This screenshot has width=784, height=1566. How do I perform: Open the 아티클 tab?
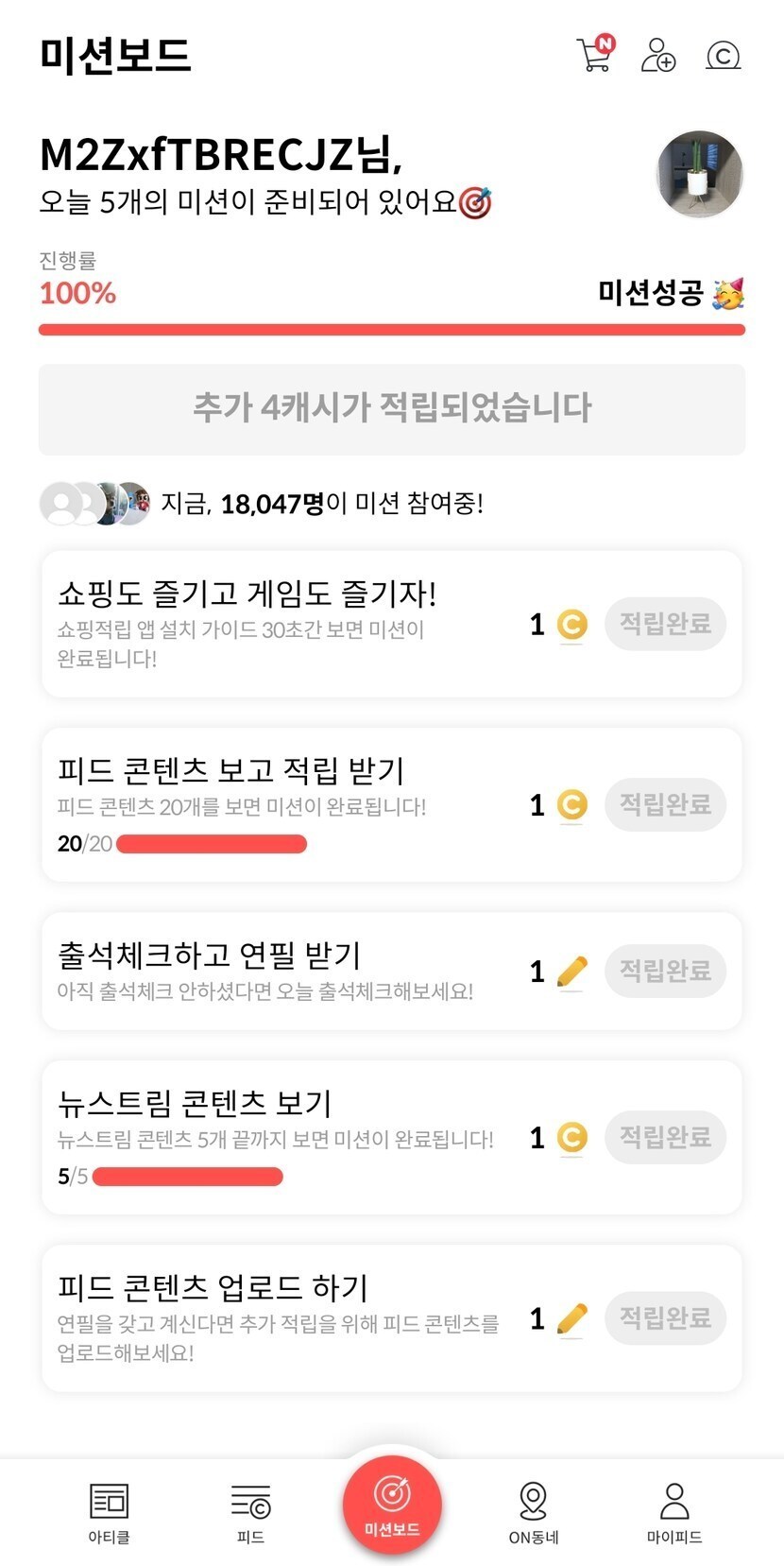pyautogui.click(x=109, y=1511)
